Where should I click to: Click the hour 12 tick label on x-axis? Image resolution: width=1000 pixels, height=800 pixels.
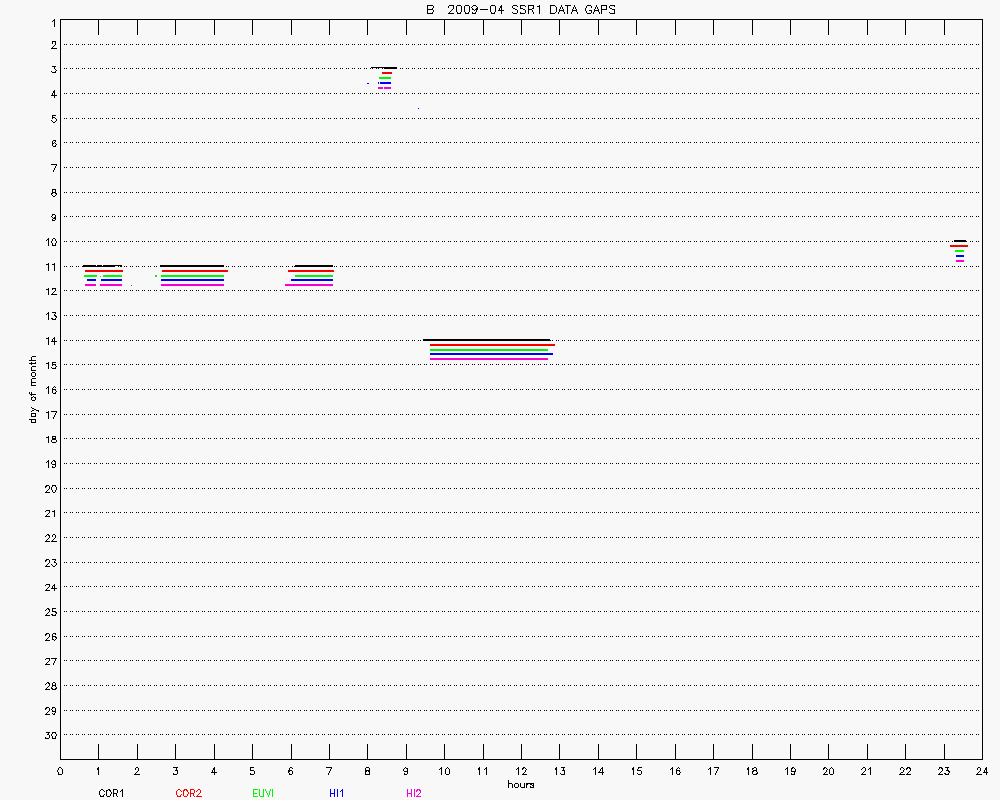[x=520, y=771]
